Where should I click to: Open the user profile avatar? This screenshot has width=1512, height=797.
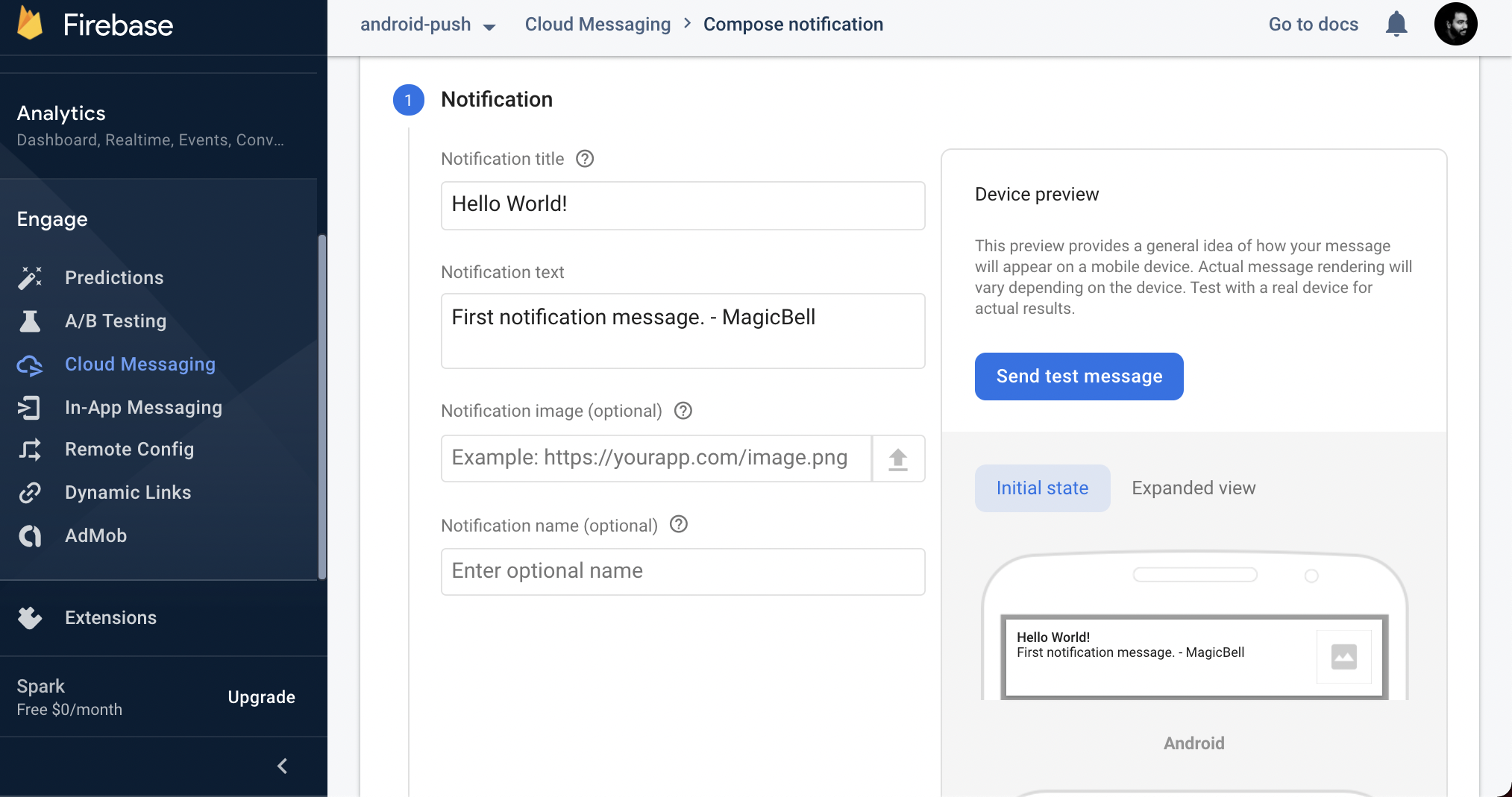pyautogui.click(x=1455, y=25)
